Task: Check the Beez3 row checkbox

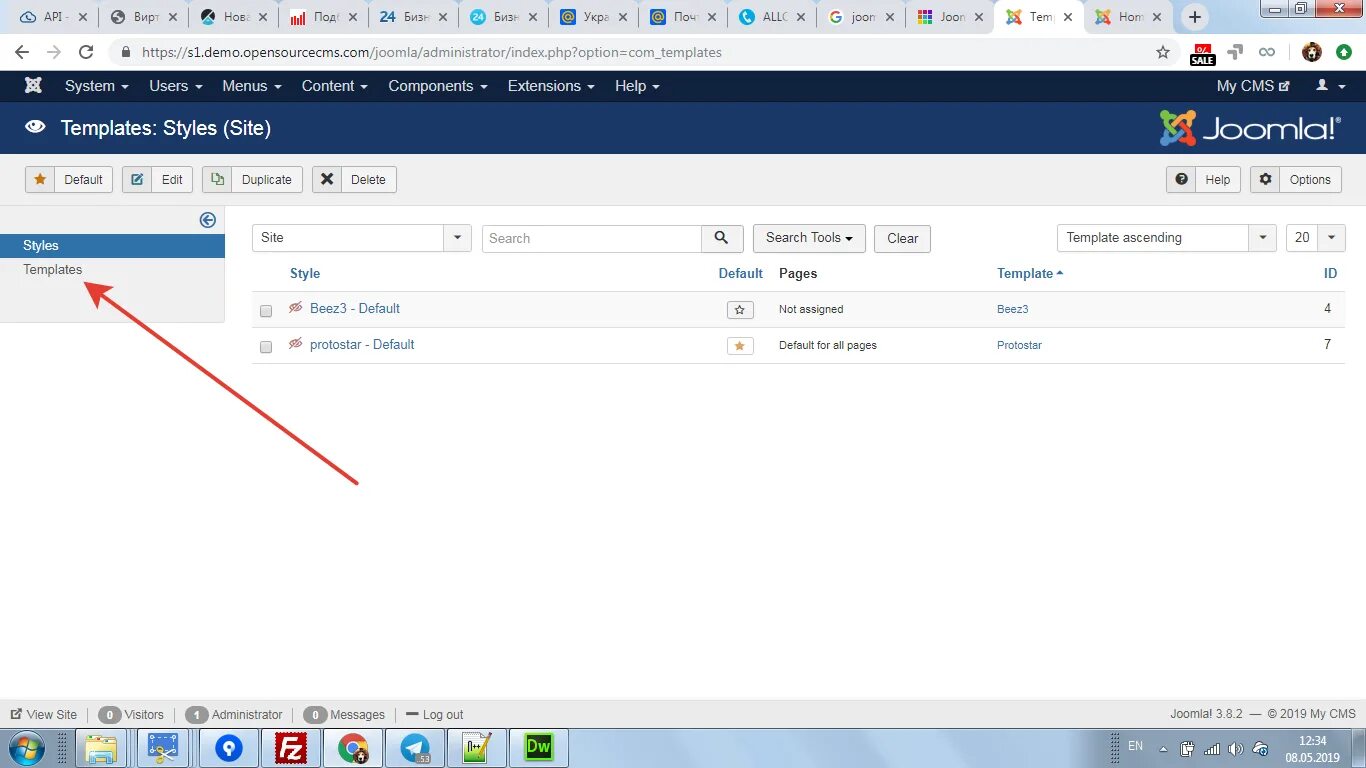Action: coord(265,310)
